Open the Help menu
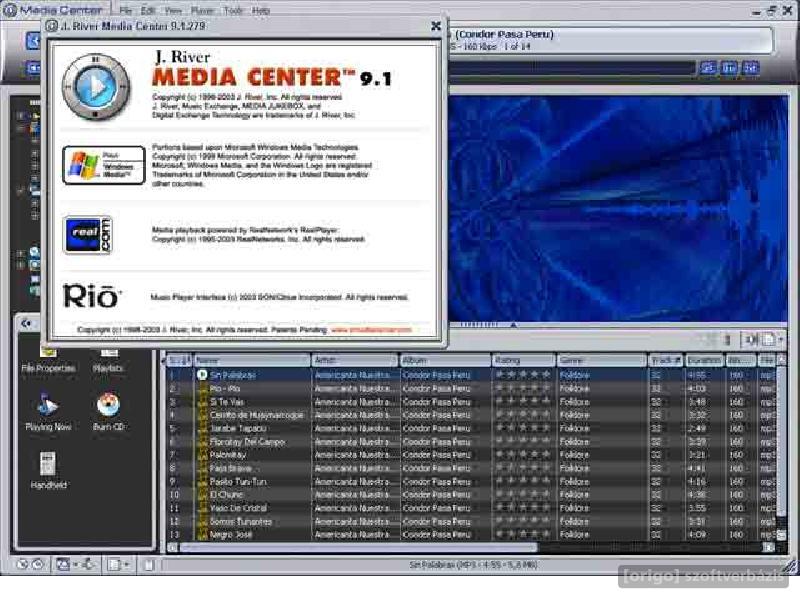 (261, 10)
